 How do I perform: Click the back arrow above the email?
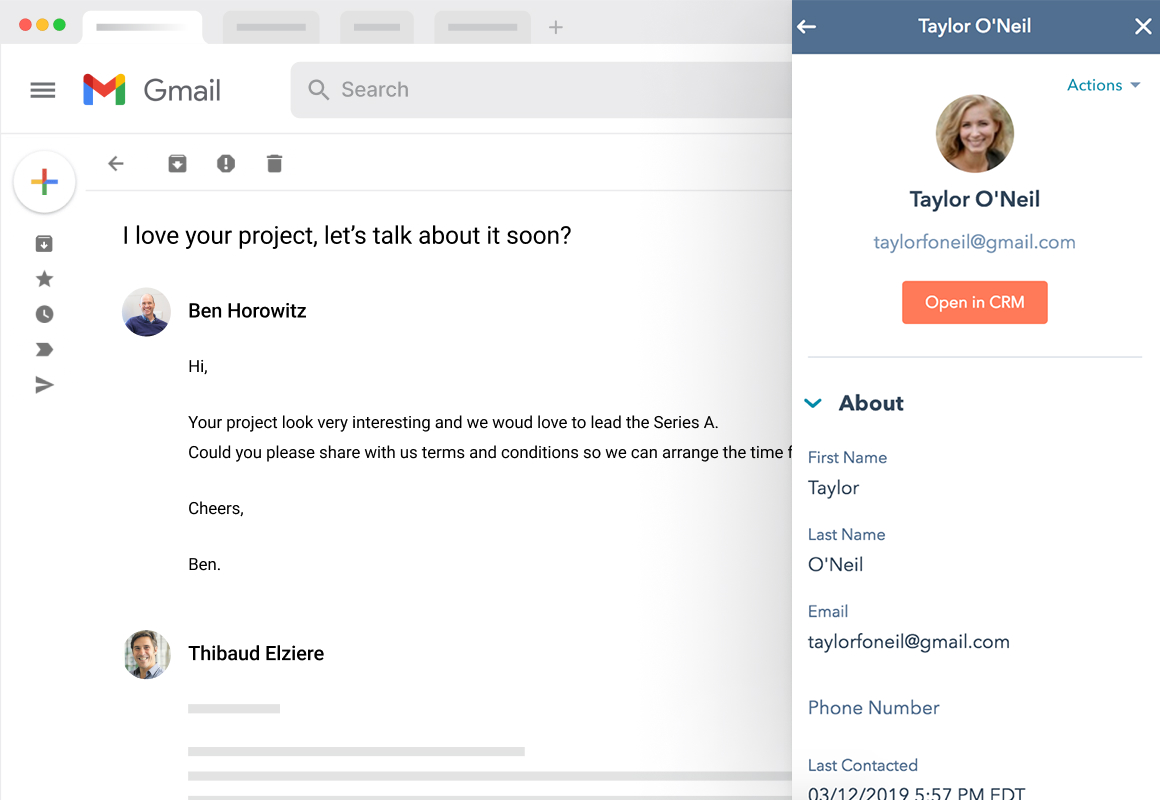pos(116,163)
